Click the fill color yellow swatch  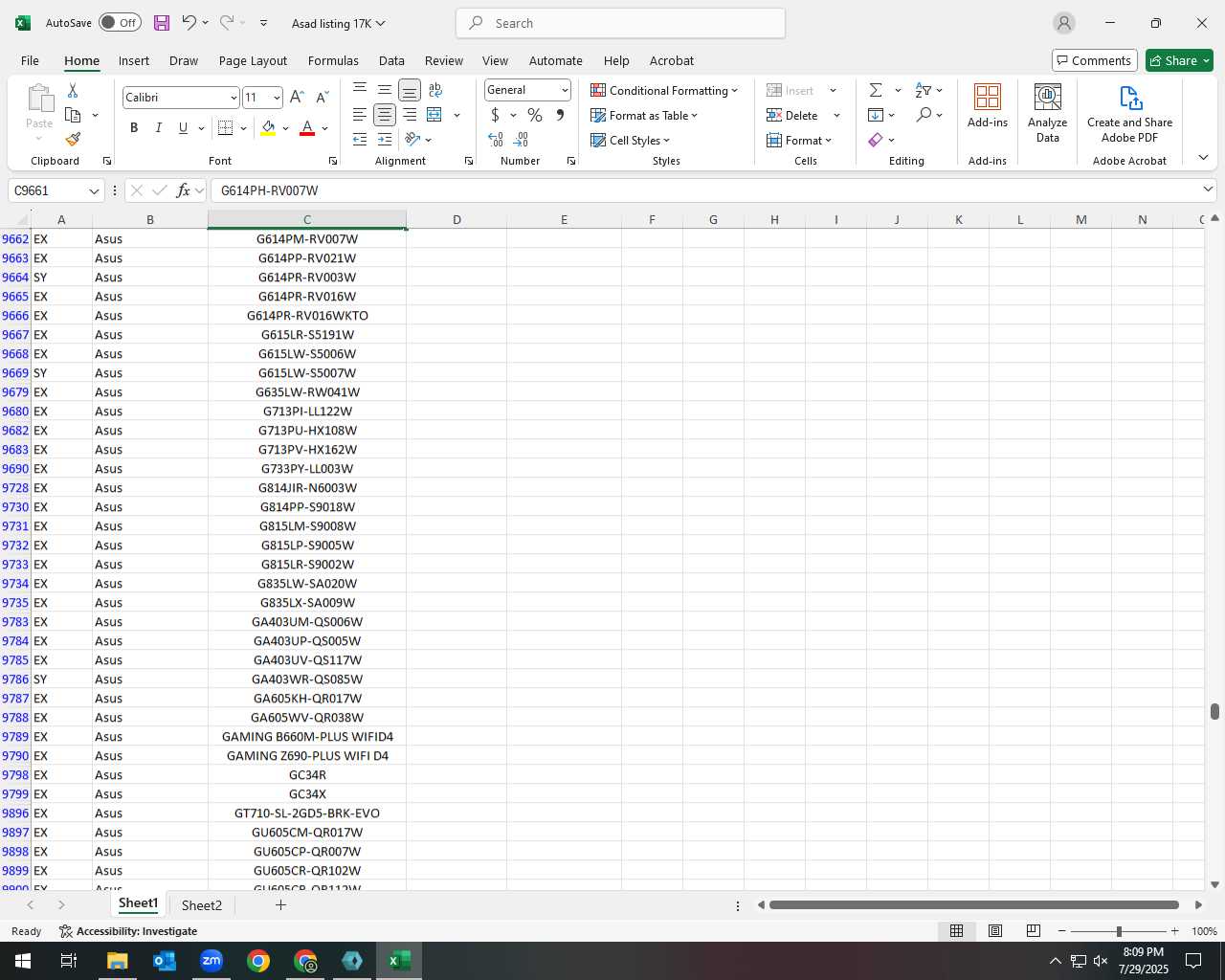pyautogui.click(x=268, y=127)
